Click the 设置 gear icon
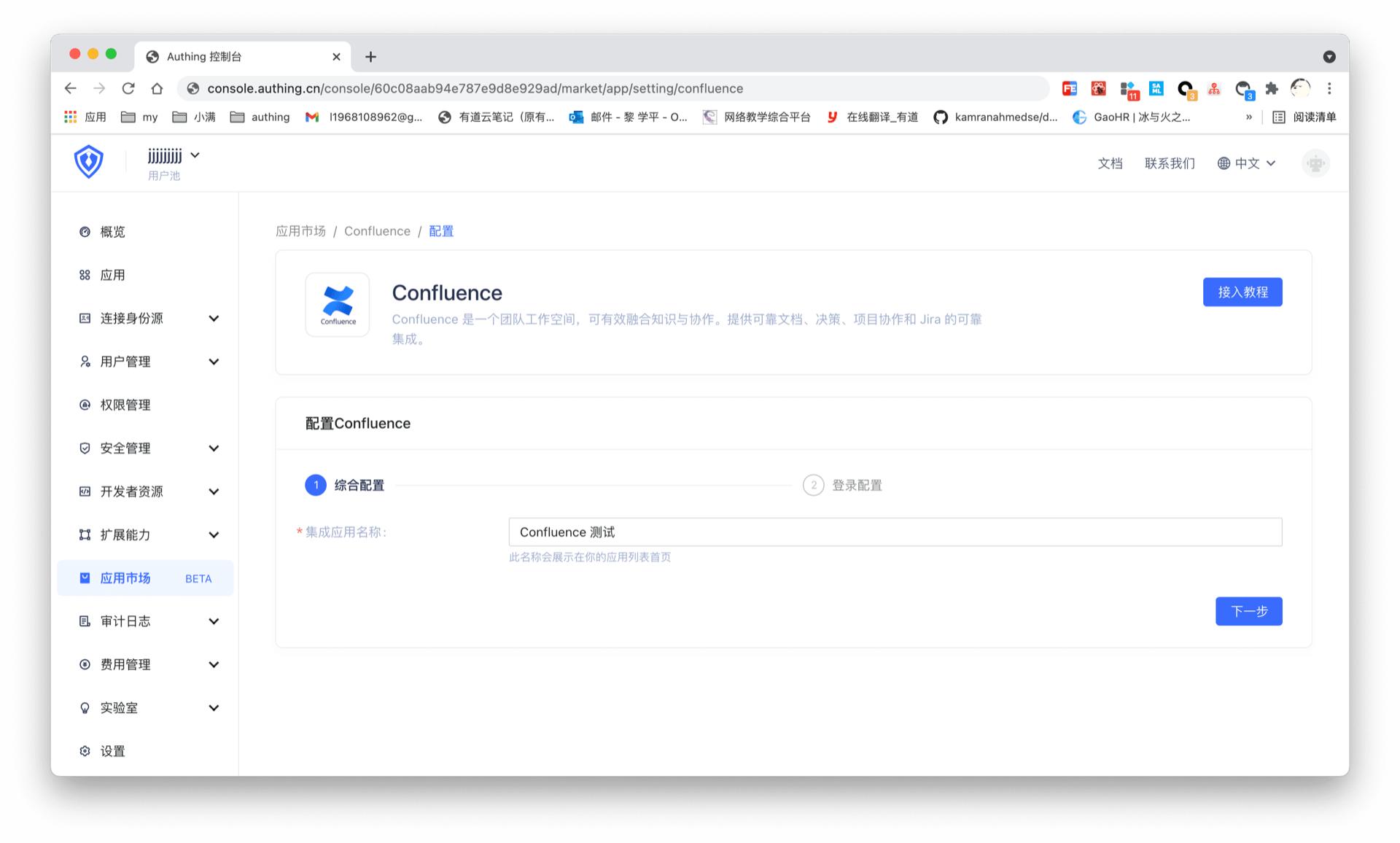This screenshot has width=1400, height=843. (x=85, y=751)
